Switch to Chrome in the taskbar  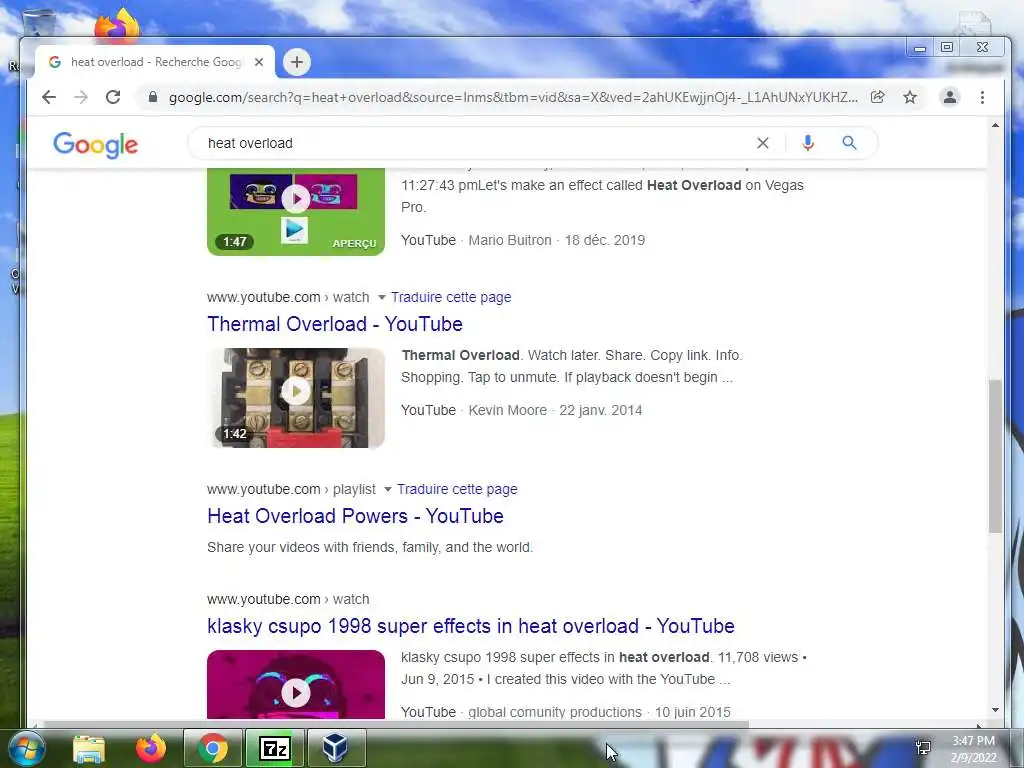pyautogui.click(x=213, y=748)
